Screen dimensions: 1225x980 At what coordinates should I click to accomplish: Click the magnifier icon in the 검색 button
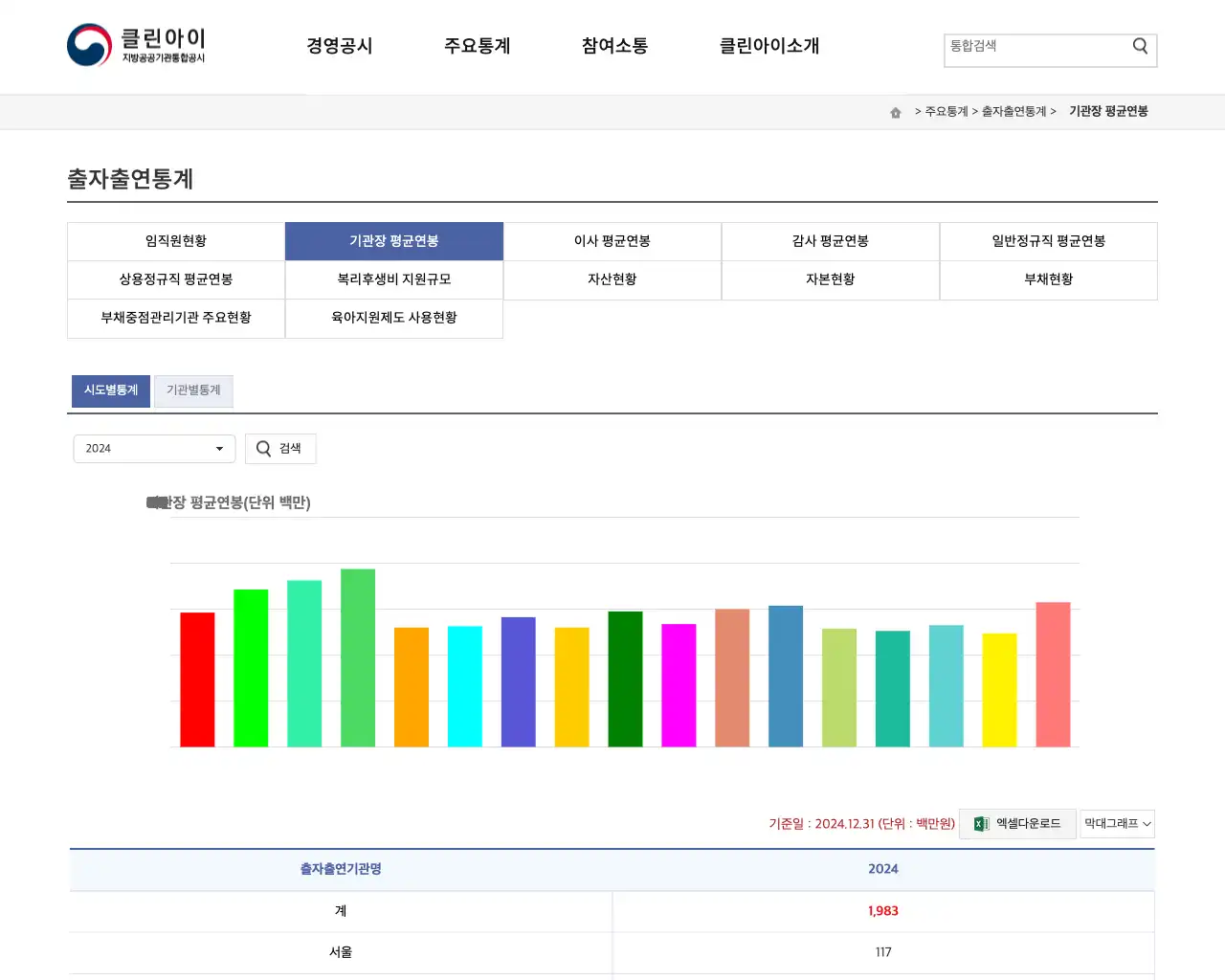tap(262, 448)
